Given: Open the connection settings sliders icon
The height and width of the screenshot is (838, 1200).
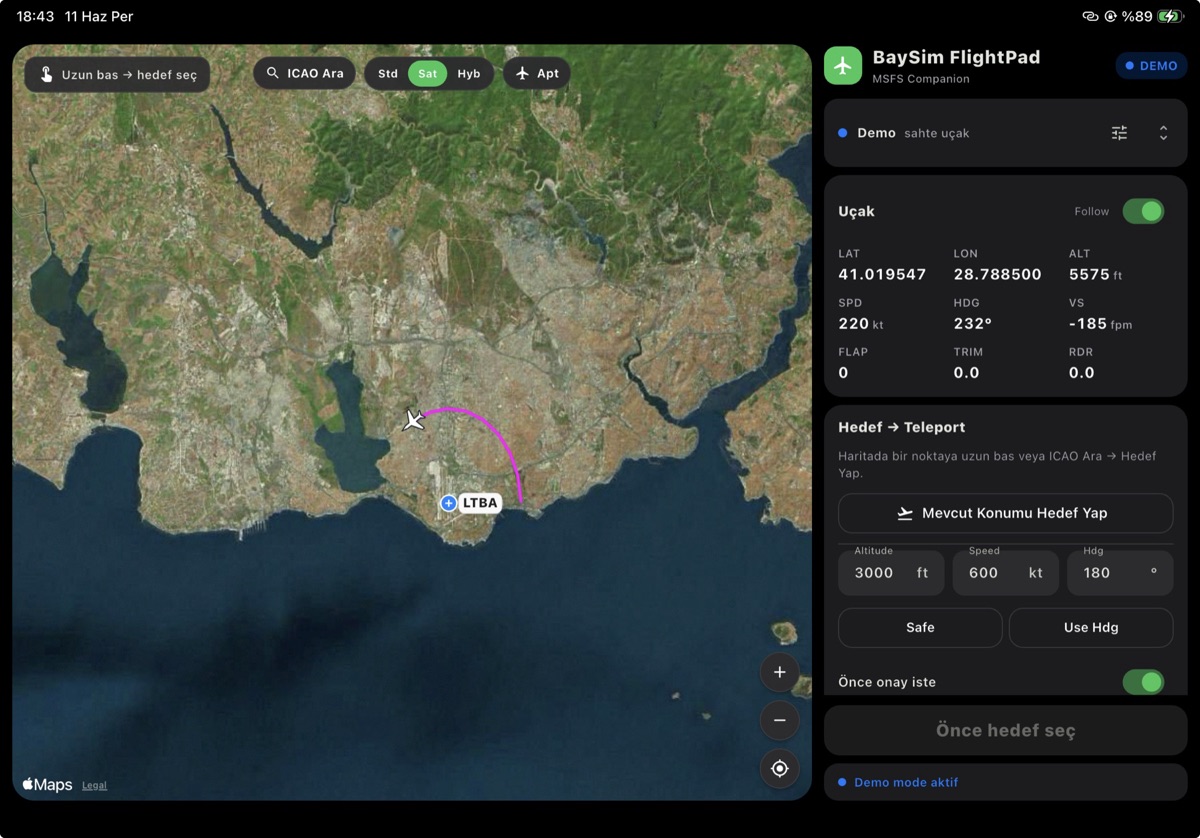Looking at the screenshot, I should [1119, 133].
